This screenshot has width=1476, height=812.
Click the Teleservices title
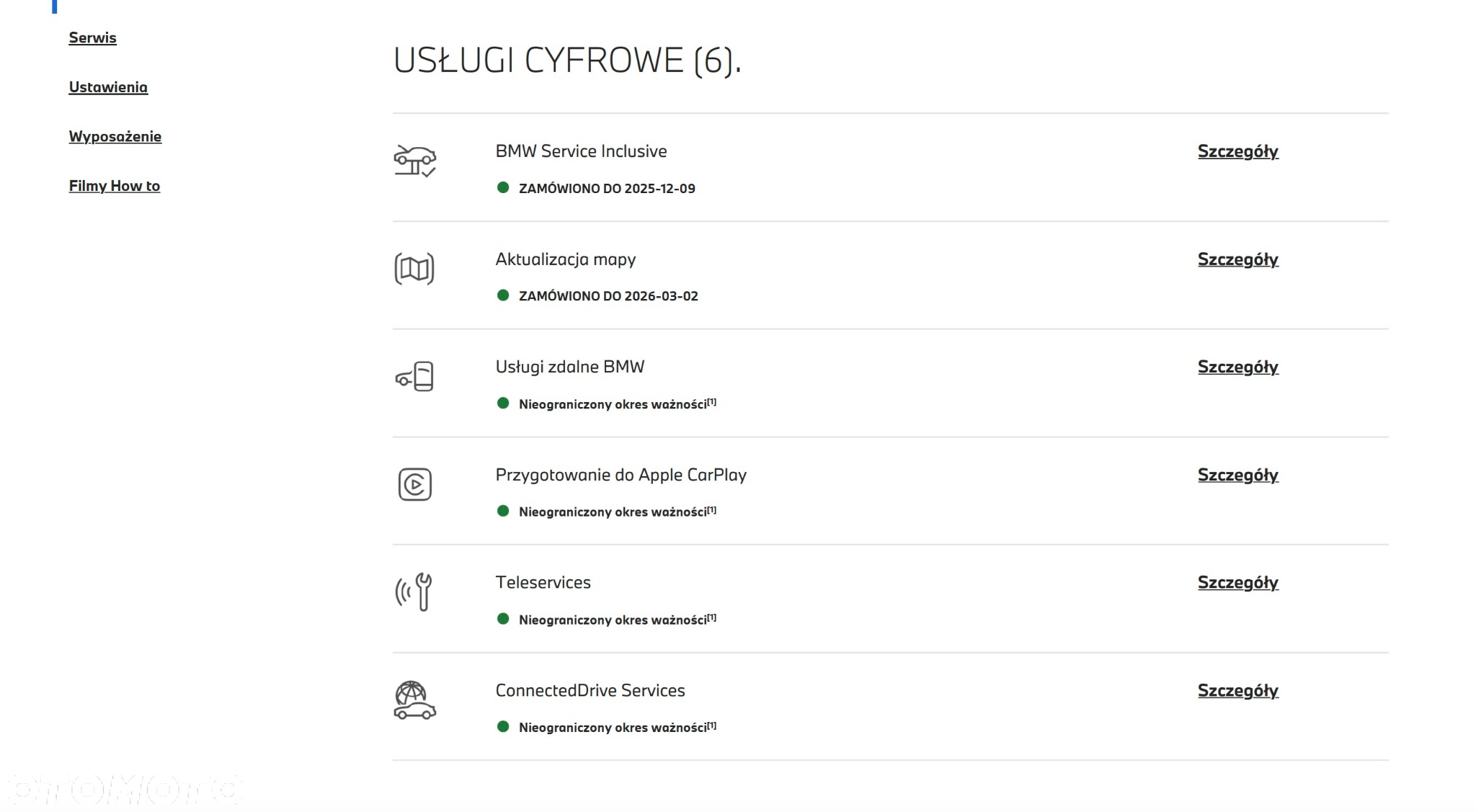543,582
